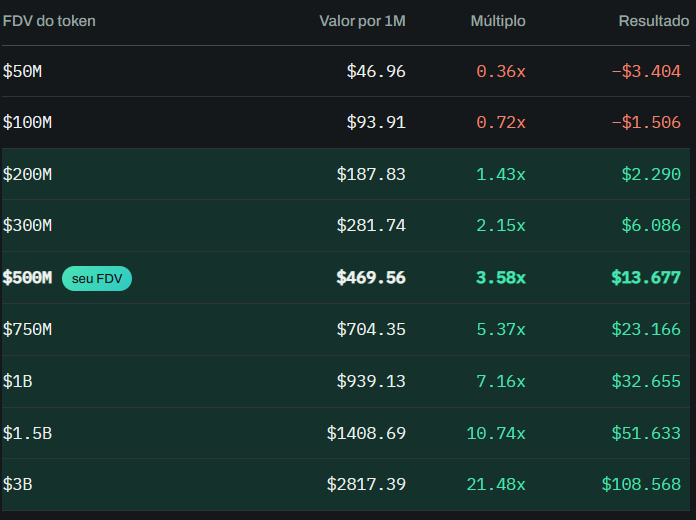Click the 3.58x multiple value
The height and width of the screenshot is (520, 696).
coord(501,278)
